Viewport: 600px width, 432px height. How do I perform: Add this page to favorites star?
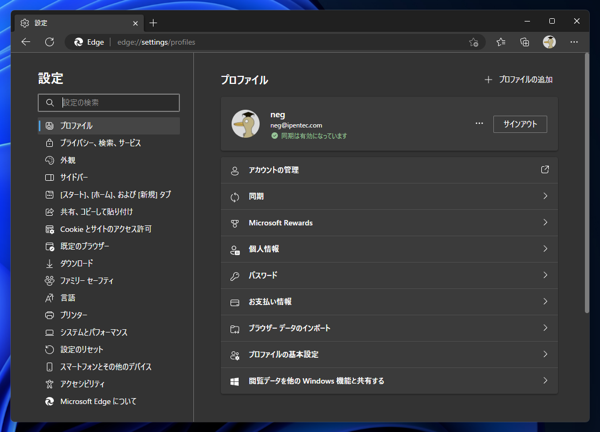[473, 42]
